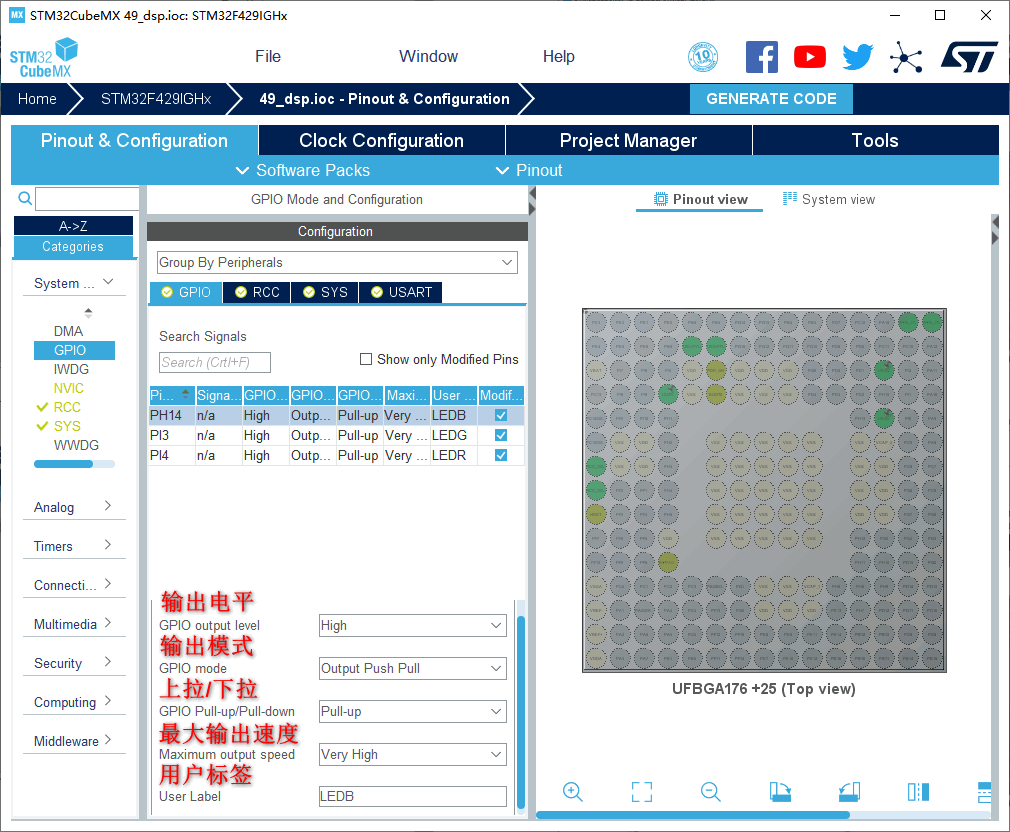Click the User Label input field
Viewport: 1010px width, 832px height.
[x=412, y=797]
